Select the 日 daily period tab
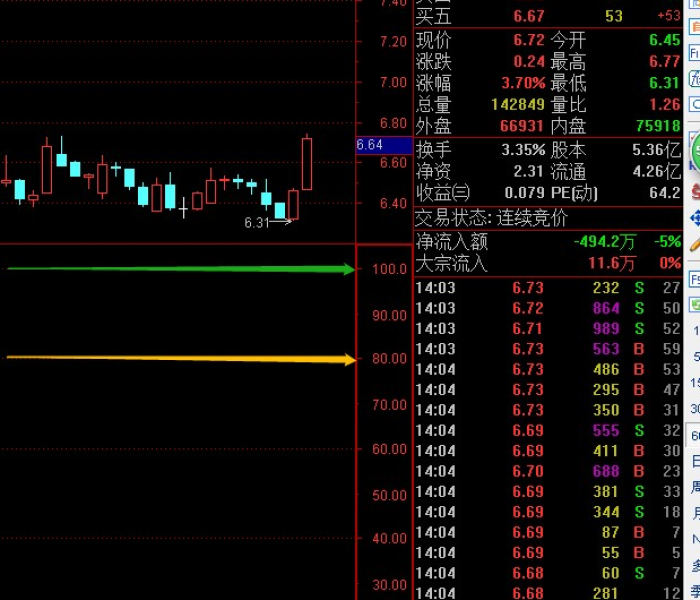The image size is (700, 600). click(x=695, y=461)
